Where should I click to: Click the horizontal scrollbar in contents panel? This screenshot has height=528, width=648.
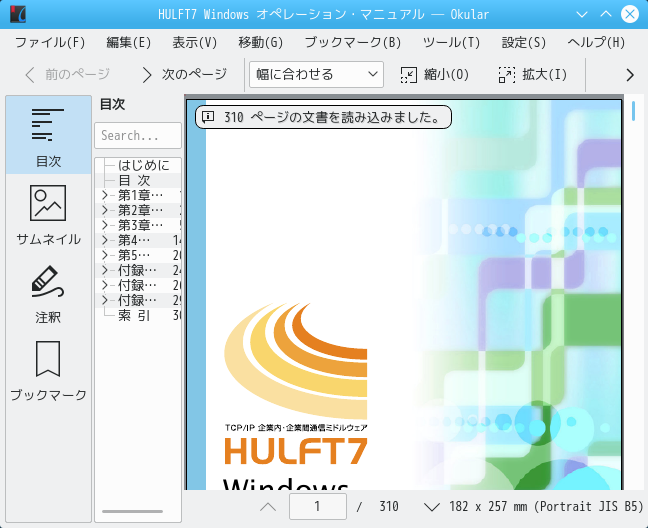tap(133, 511)
